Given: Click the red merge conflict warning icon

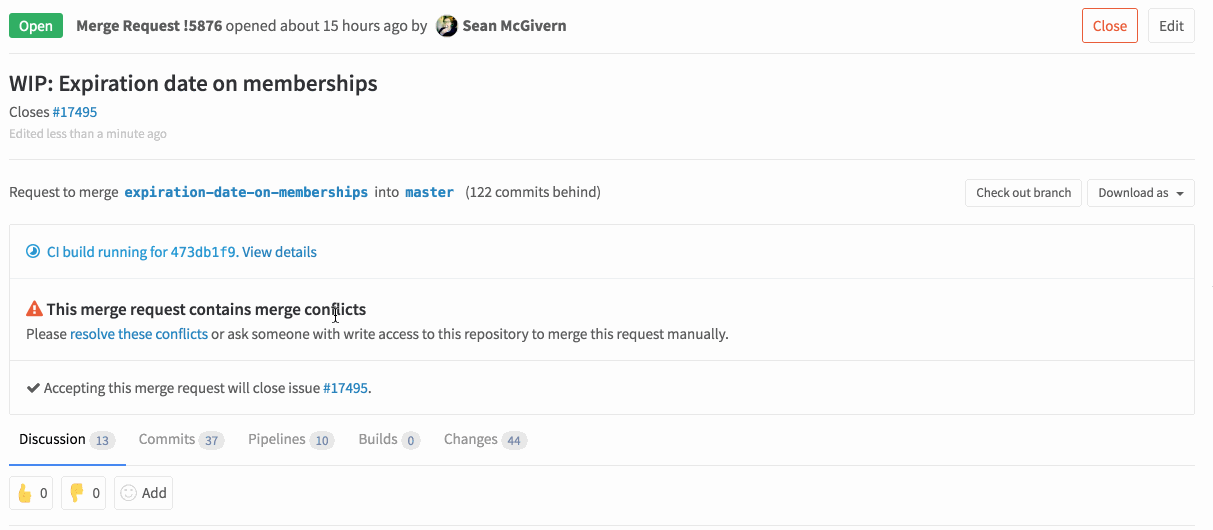Looking at the screenshot, I should (x=34, y=309).
